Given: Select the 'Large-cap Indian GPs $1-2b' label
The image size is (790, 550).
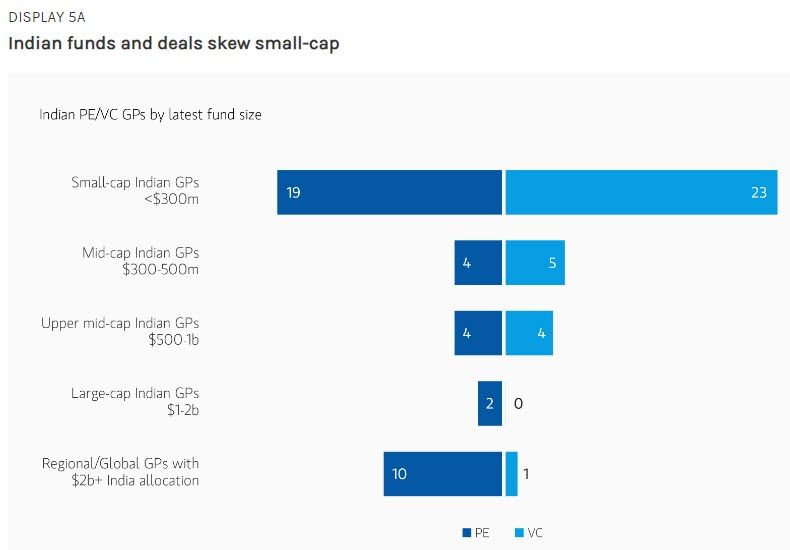Looking at the screenshot, I should tap(135, 402).
